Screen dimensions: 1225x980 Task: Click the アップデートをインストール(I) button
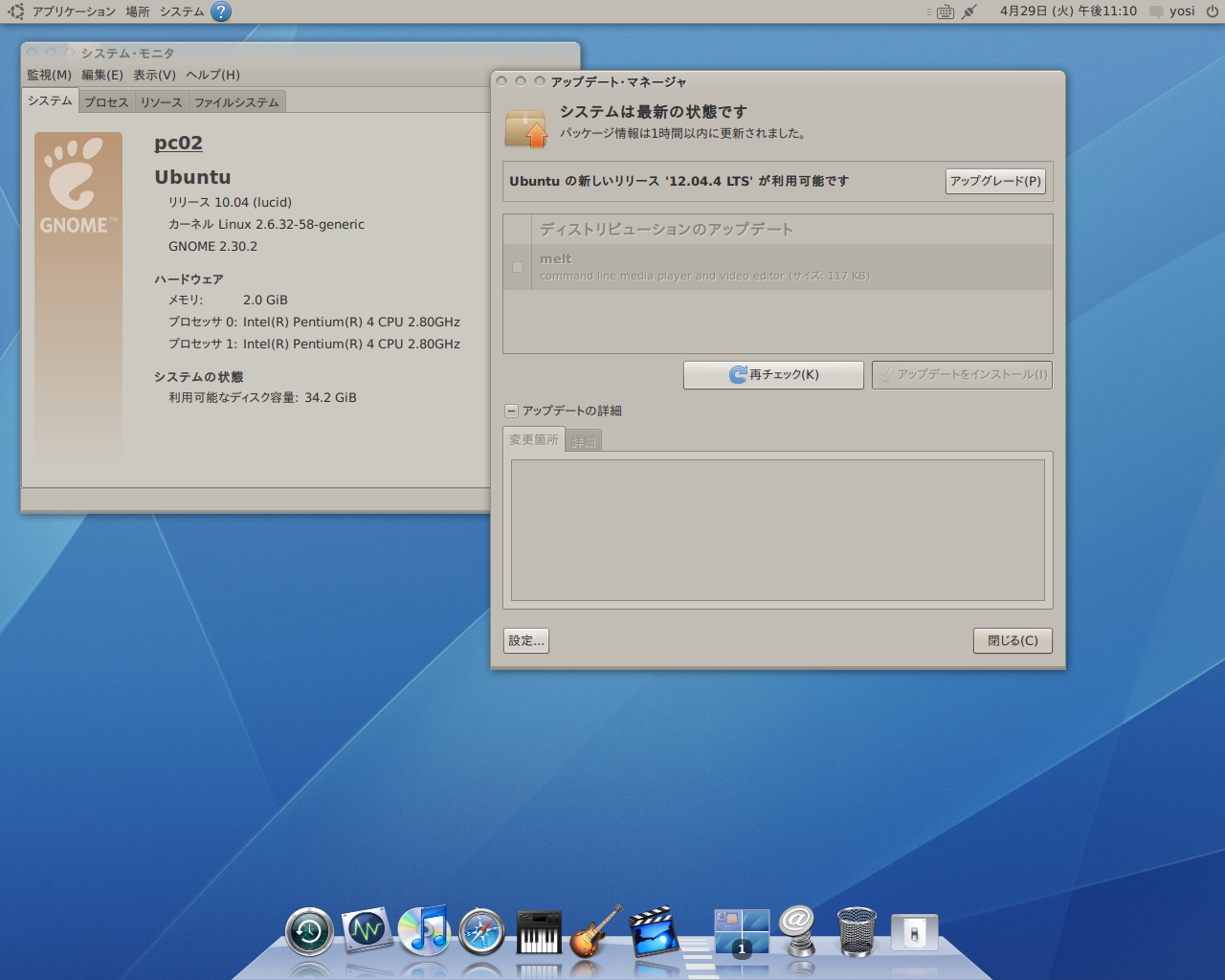(x=962, y=374)
